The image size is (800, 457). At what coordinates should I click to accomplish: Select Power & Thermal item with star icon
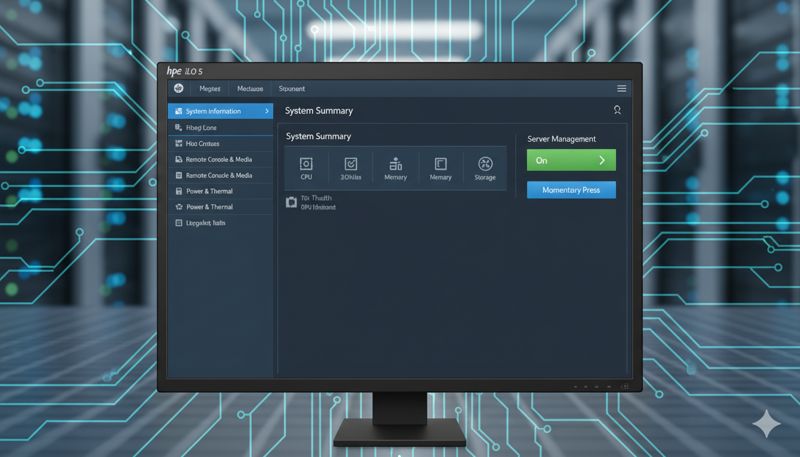tap(209, 207)
